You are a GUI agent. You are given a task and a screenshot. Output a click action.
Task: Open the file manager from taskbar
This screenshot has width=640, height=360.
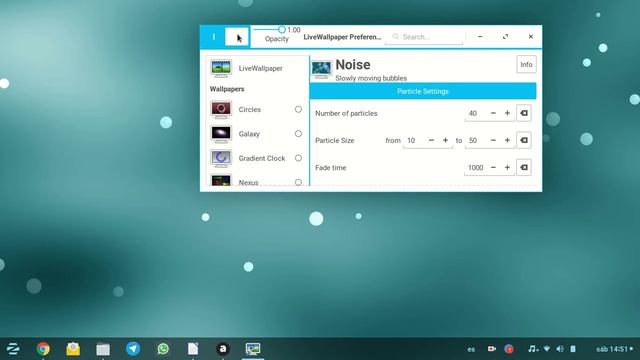tap(103, 349)
